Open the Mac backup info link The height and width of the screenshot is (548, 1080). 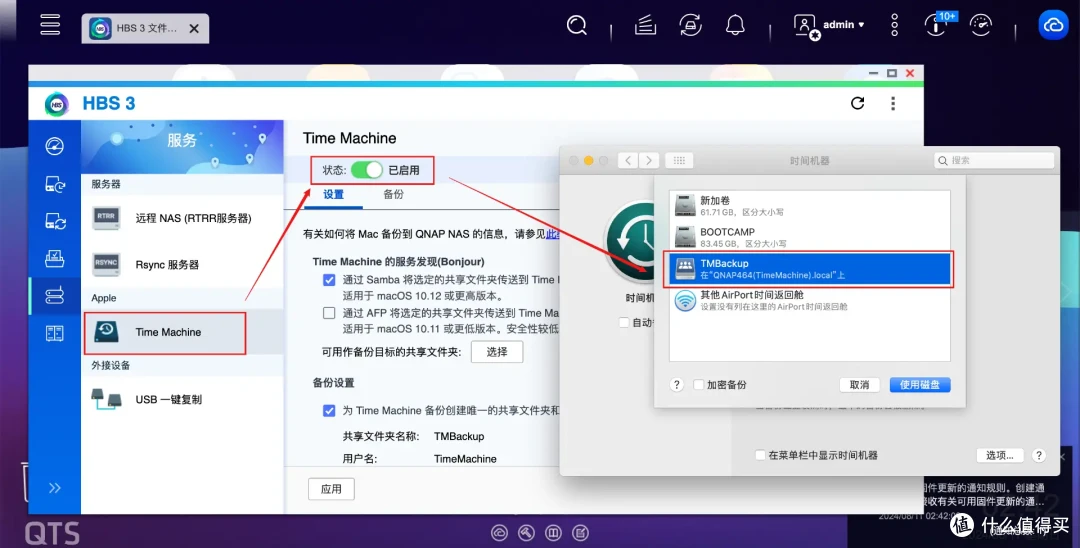point(552,234)
